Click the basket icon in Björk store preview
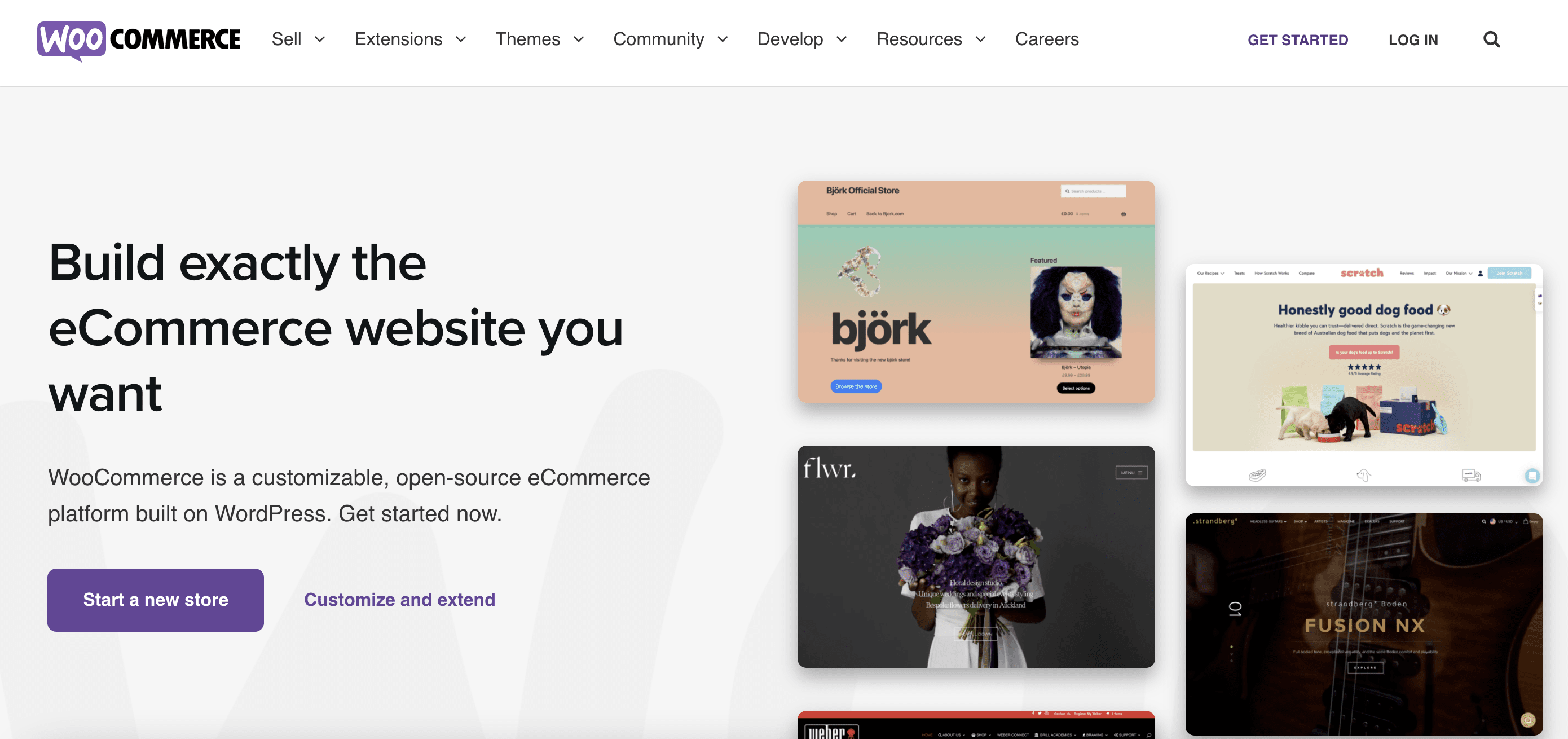This screenshot has width=1568, height=739. 1123,214
